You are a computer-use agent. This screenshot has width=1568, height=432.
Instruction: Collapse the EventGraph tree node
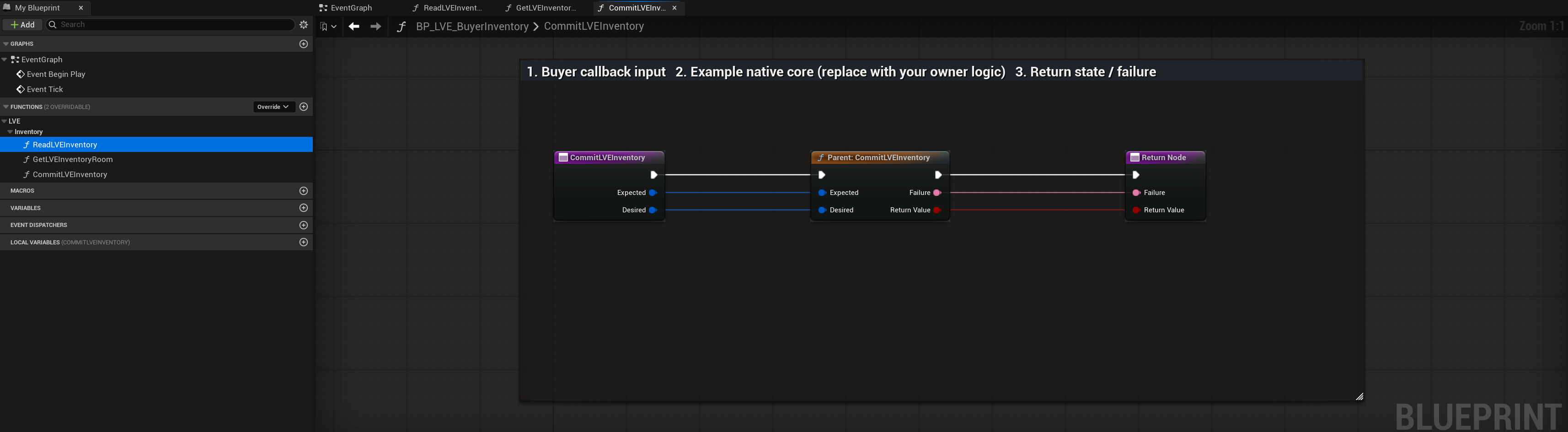[5, 59]
